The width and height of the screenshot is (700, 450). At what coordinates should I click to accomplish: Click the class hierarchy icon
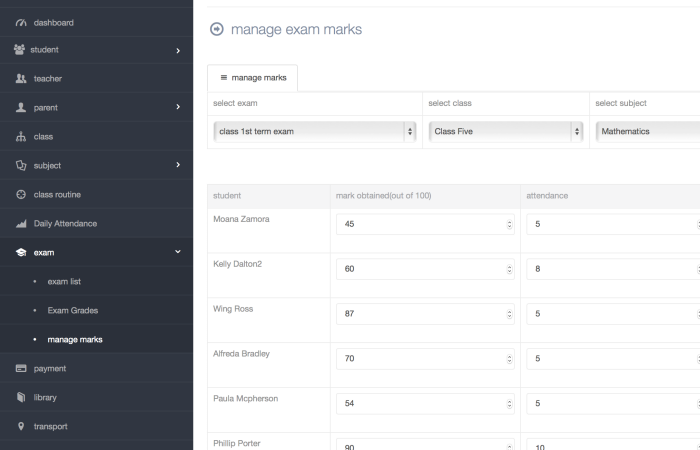pos(21,137)
